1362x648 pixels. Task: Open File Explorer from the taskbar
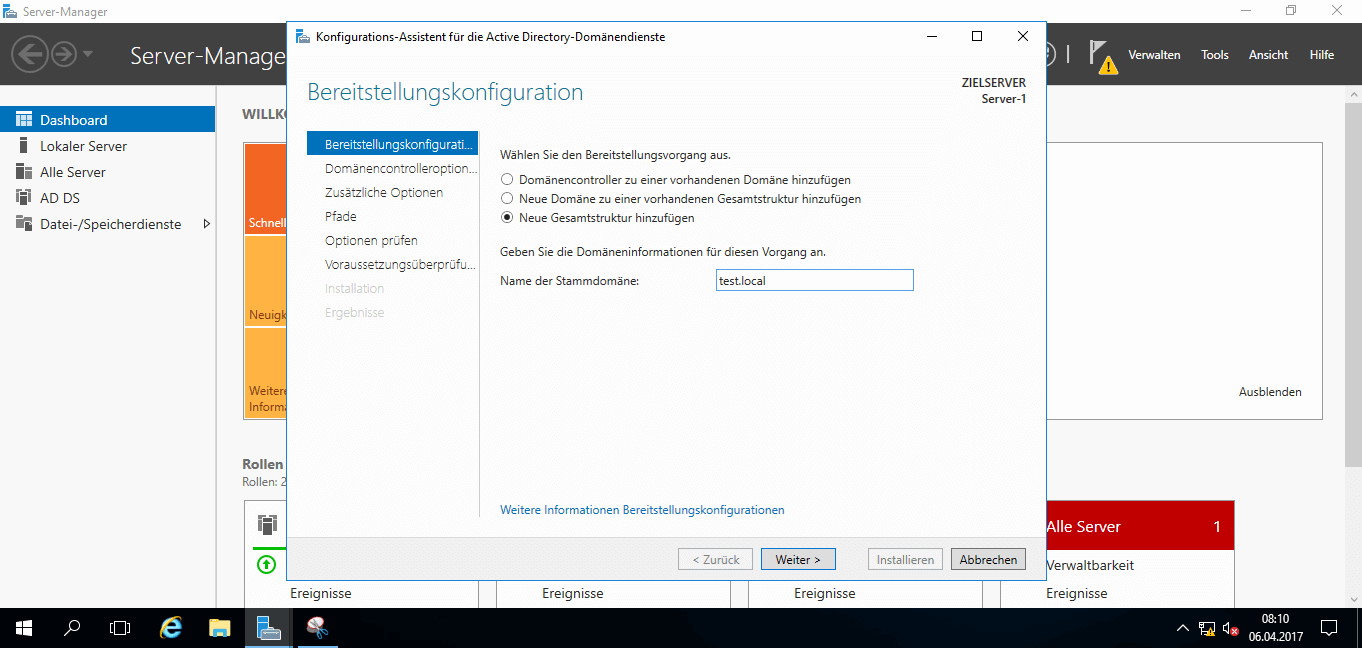[220, 628]
